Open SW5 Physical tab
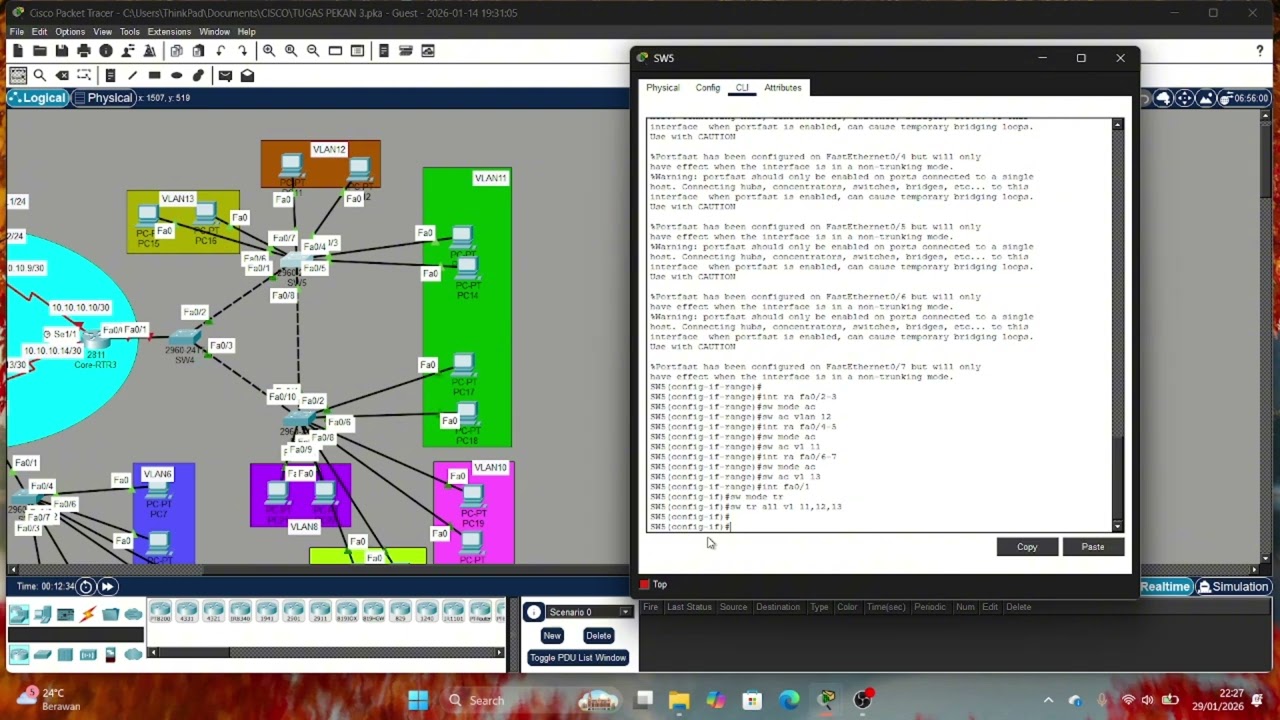 point(662,88)
